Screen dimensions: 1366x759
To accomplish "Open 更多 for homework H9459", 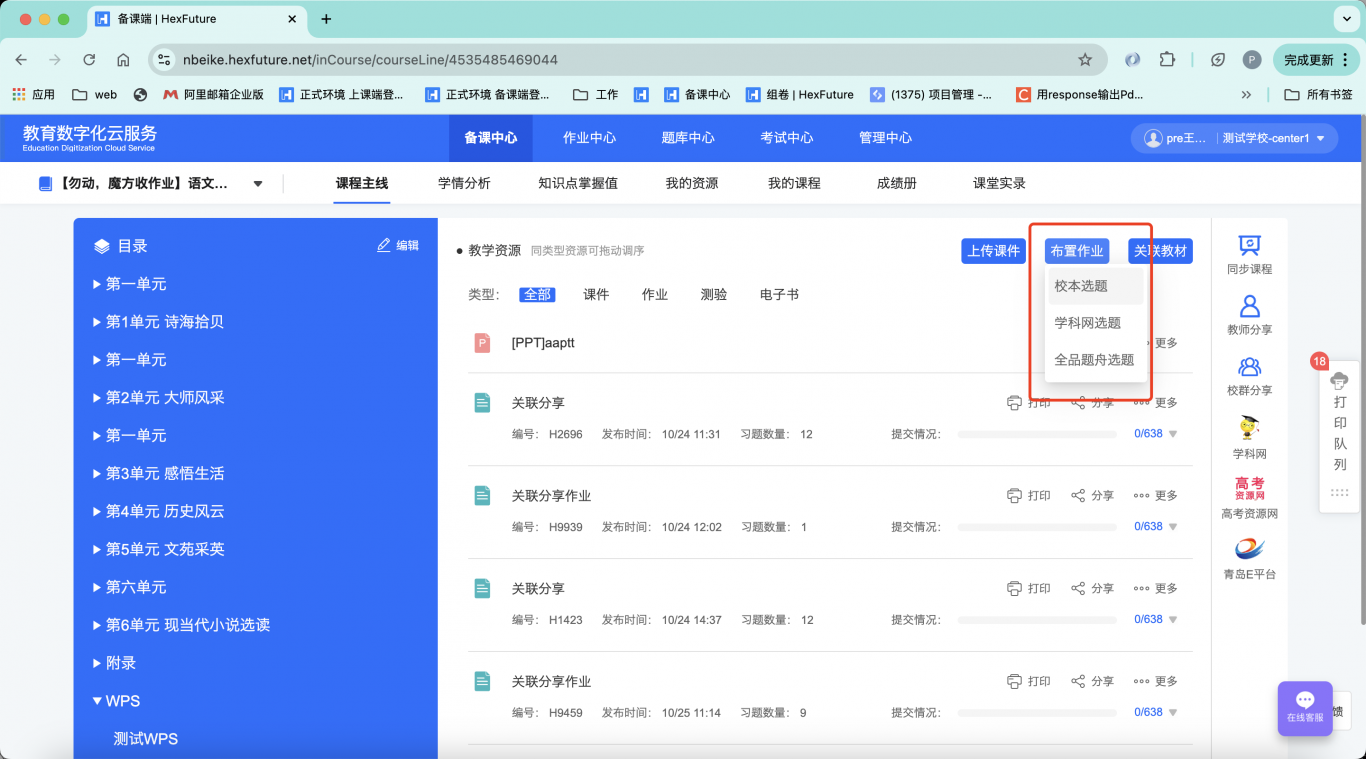I will [x=1156, y=681].
